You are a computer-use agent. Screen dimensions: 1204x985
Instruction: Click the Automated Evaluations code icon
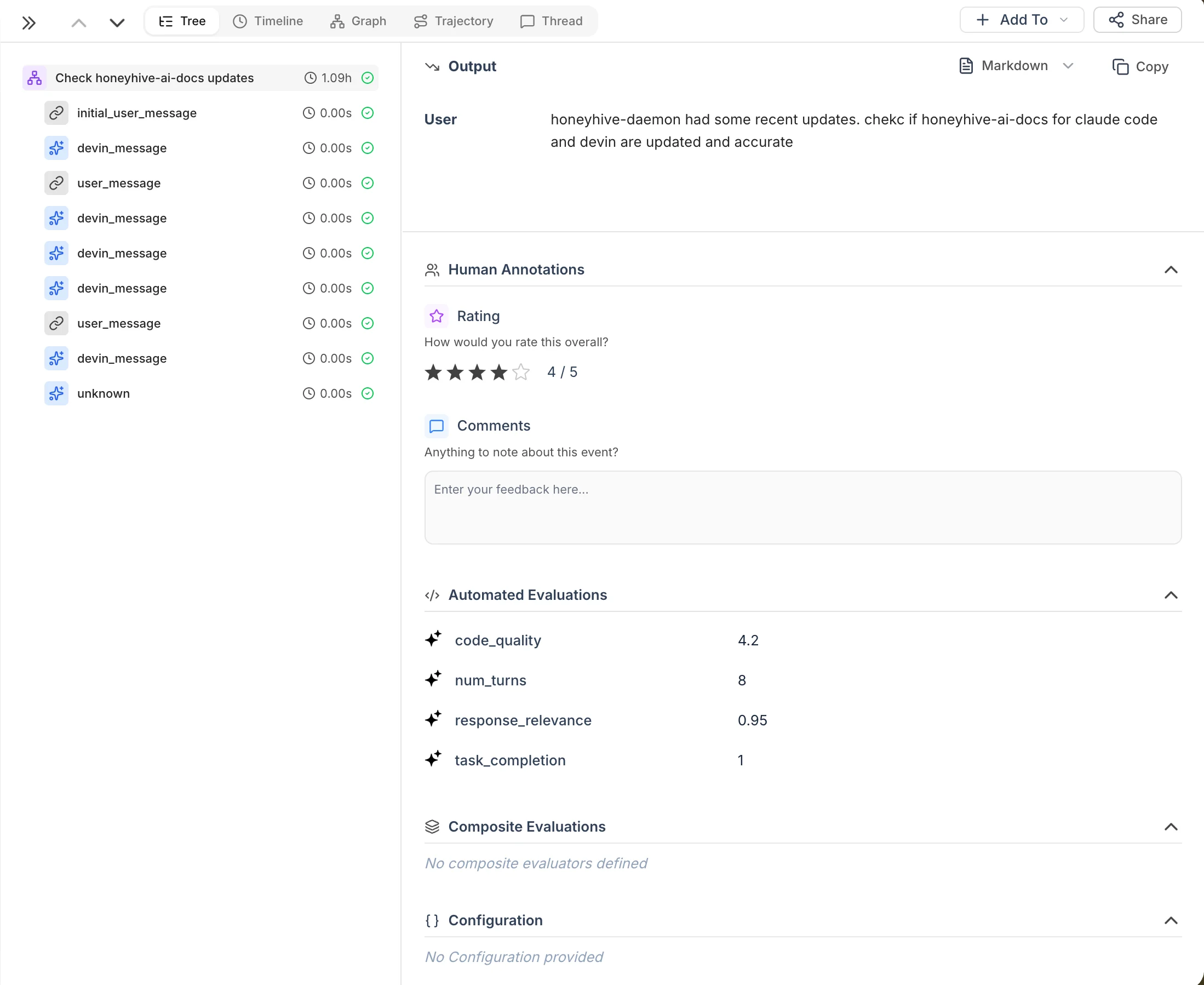point(432,594)
